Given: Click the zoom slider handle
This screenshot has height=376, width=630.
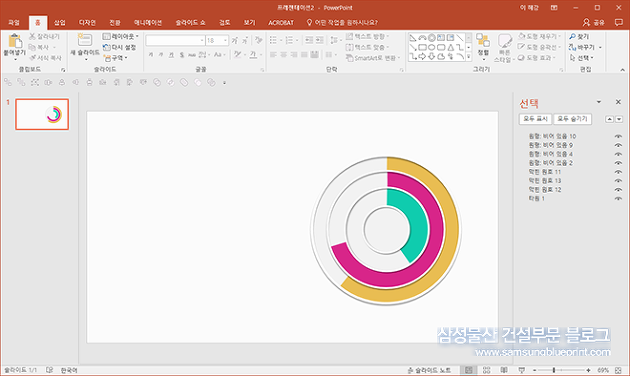Looking at the screenshot, I should (554, 370).
